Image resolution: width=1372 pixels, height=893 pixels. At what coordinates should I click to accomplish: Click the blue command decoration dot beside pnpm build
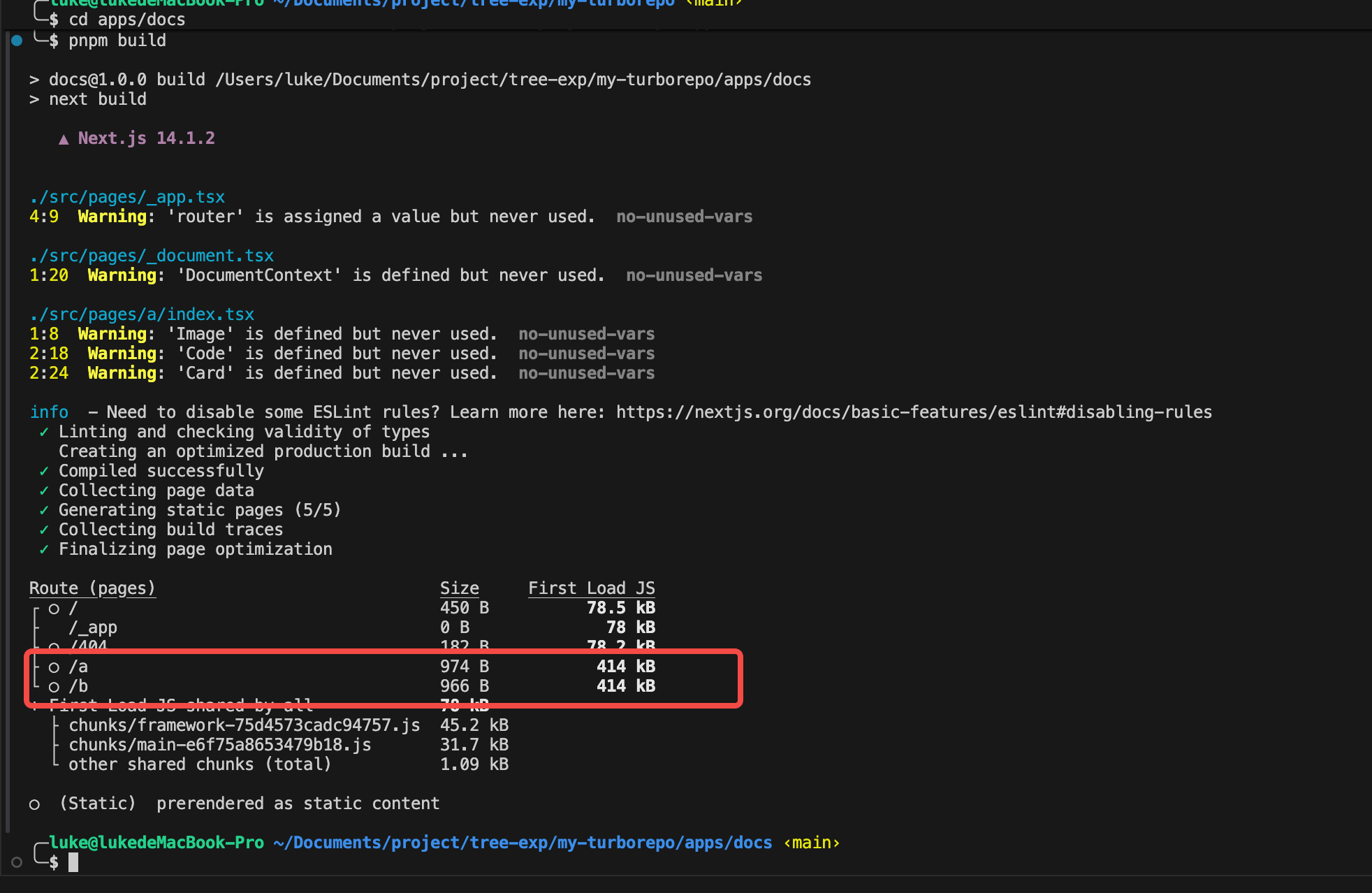click(17, 41)
